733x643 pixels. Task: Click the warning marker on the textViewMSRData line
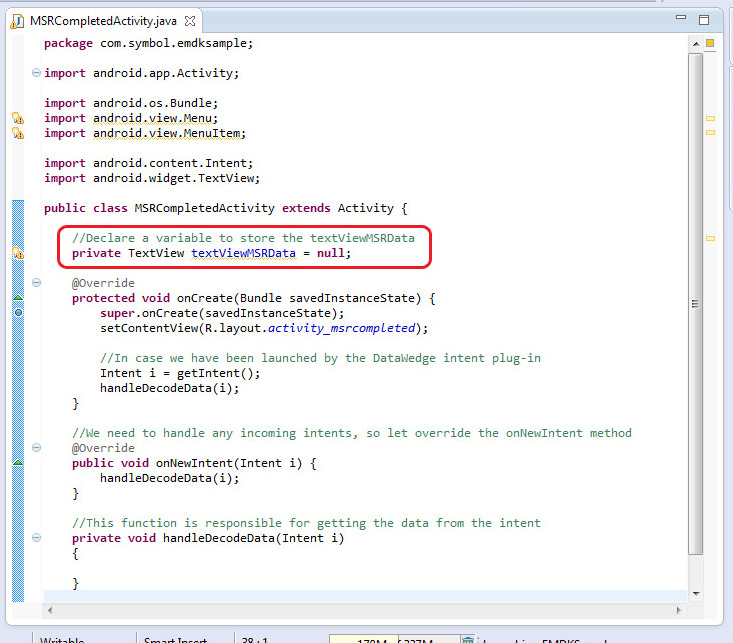tap(17, 254)
